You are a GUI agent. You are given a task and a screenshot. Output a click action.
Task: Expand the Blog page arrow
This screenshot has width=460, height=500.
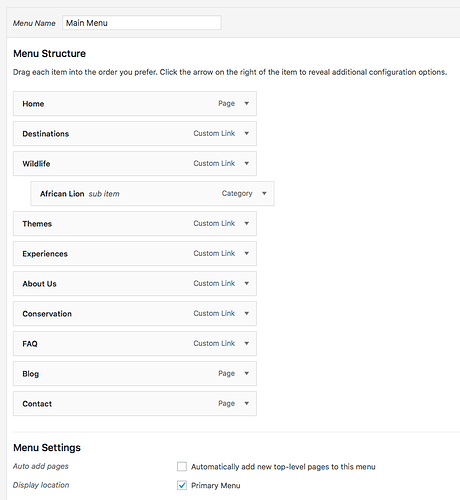coord(247,373)
